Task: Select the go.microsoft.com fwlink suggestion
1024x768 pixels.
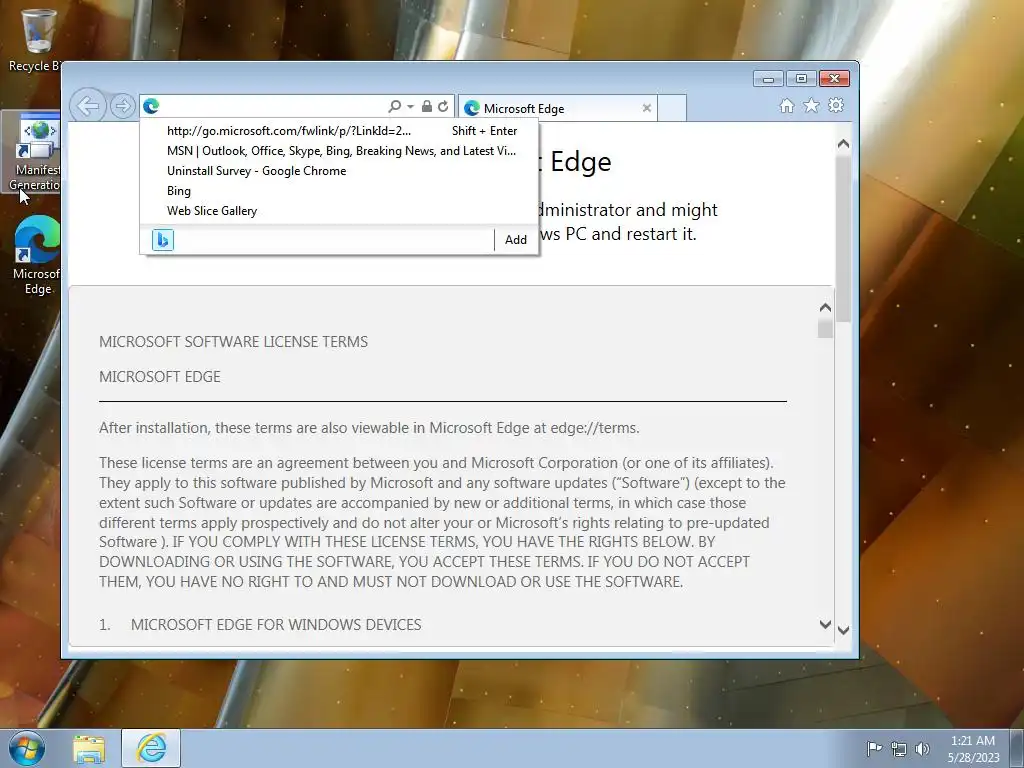Action: pyautogui.click(x=340, y=131)
